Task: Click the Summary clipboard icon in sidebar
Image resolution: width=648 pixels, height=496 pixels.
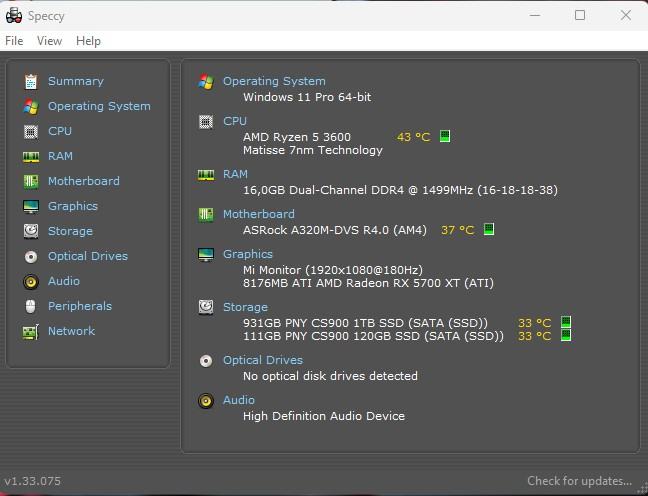Action: click(31, 81)
